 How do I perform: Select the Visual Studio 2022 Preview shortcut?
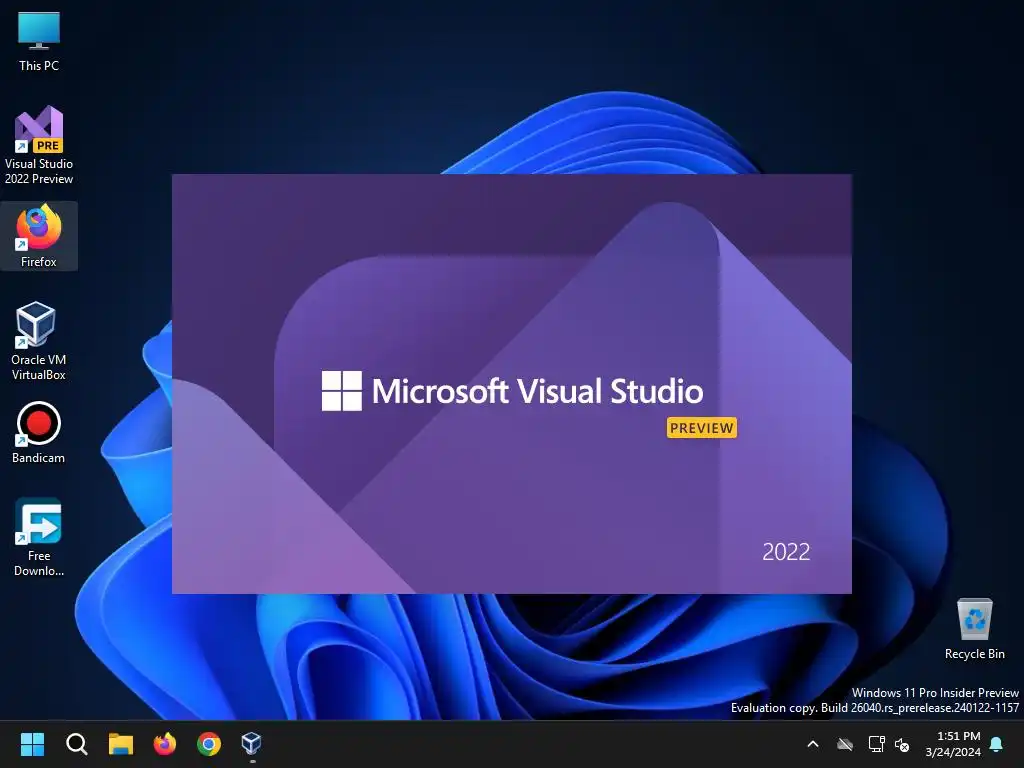click(x=39, y=145)
